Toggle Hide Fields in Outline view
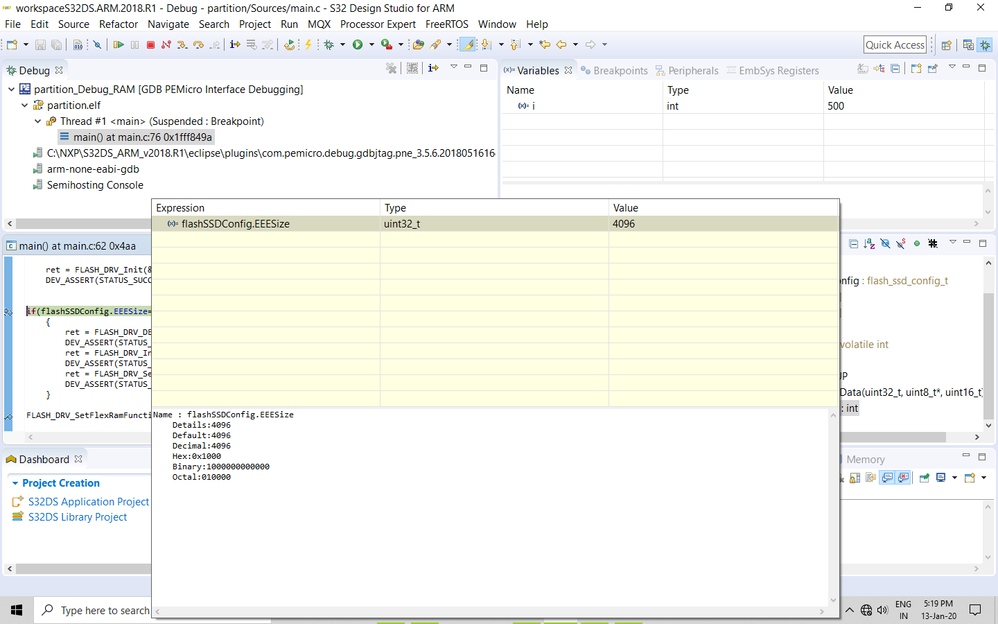The height and width of the screenshot is (624, 998). [885, 244]
